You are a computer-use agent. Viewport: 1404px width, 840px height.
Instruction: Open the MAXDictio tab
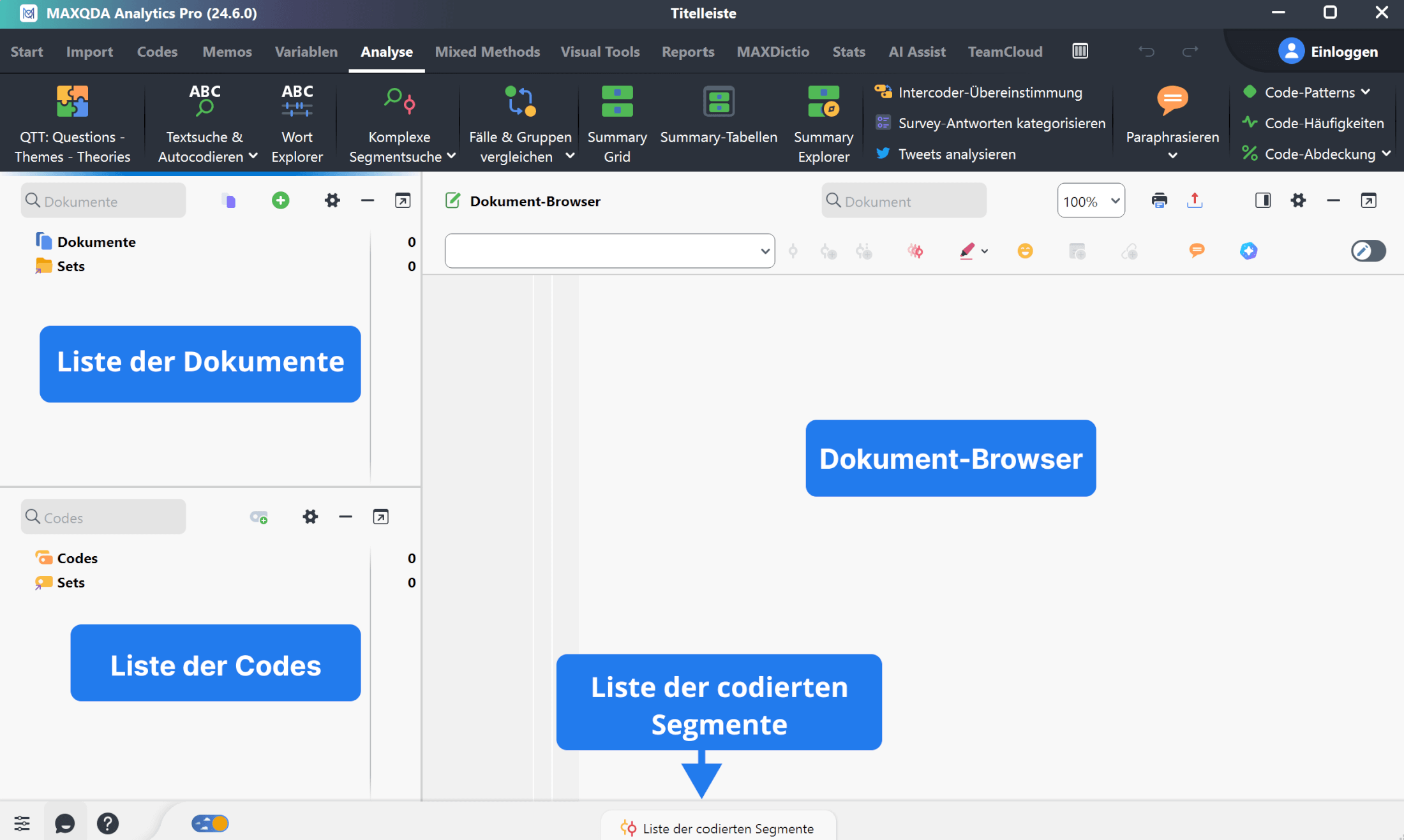(x=773, y=52)
